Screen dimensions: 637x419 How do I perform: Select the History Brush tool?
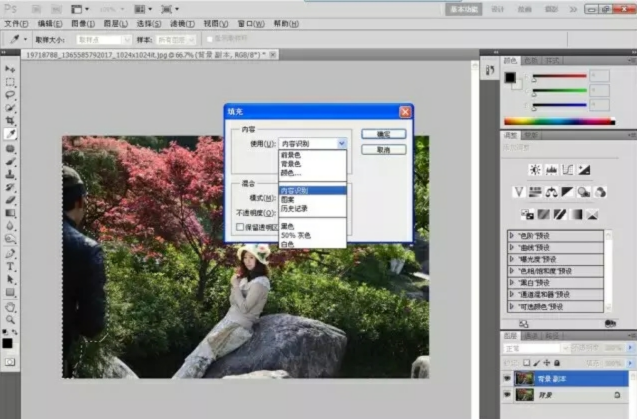tap(10, 187)
